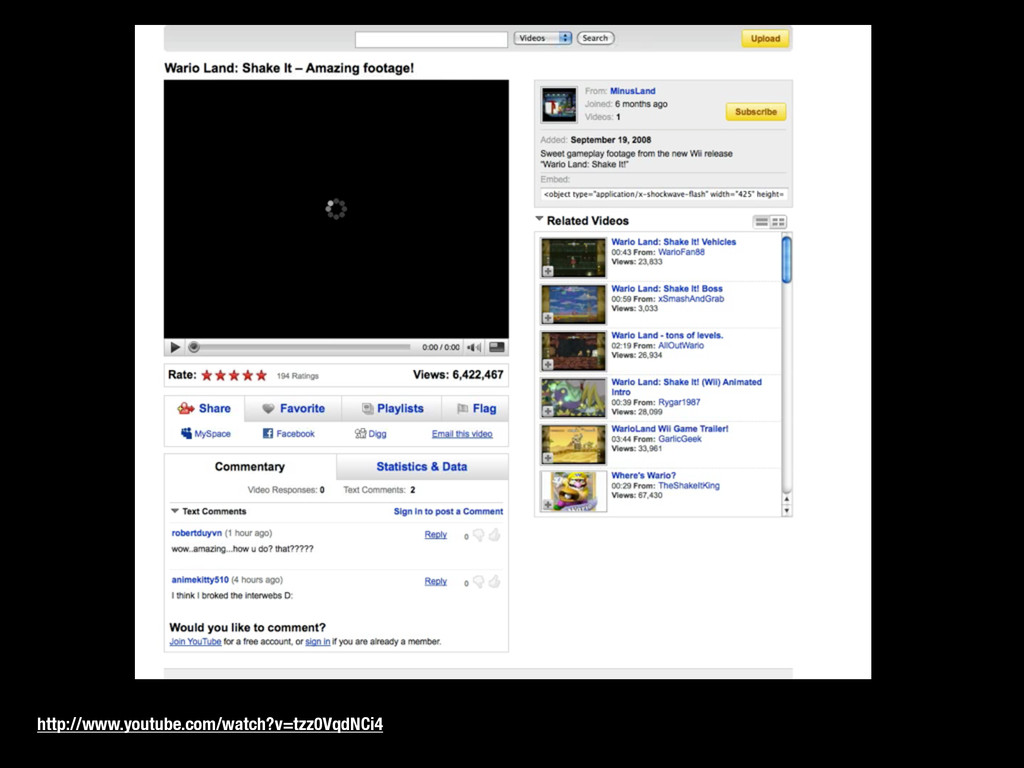The width and height of the screenshot is (1024, 768).
Task: Open Wario Land: Shake It! Boss video
Action: coord(667,288)
